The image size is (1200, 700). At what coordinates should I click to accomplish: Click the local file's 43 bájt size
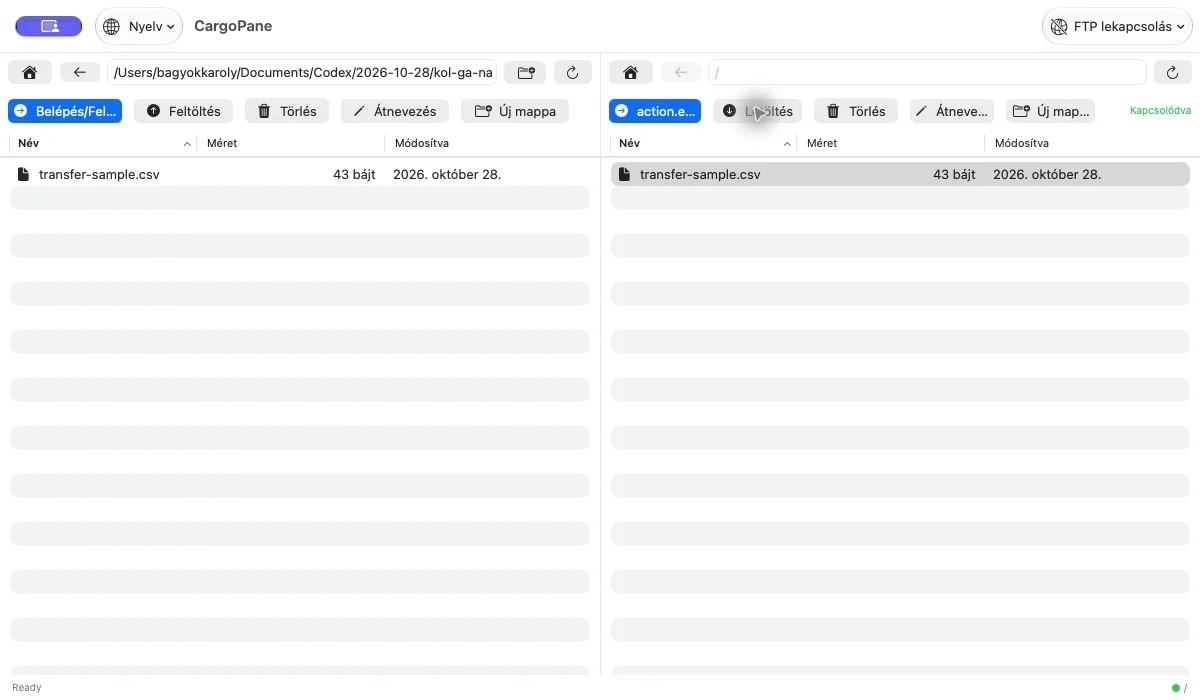[354, 174]
